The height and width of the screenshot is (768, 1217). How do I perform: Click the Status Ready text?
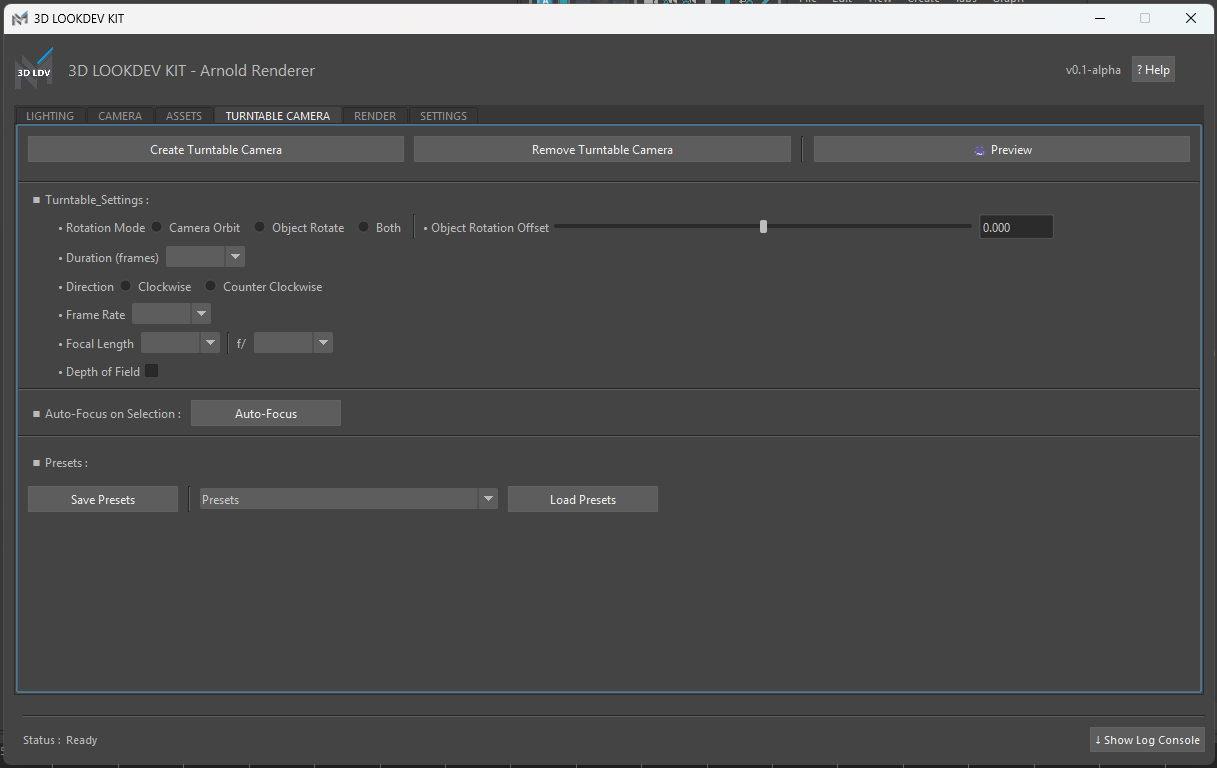pyautogui.click(x=60, y=740)
